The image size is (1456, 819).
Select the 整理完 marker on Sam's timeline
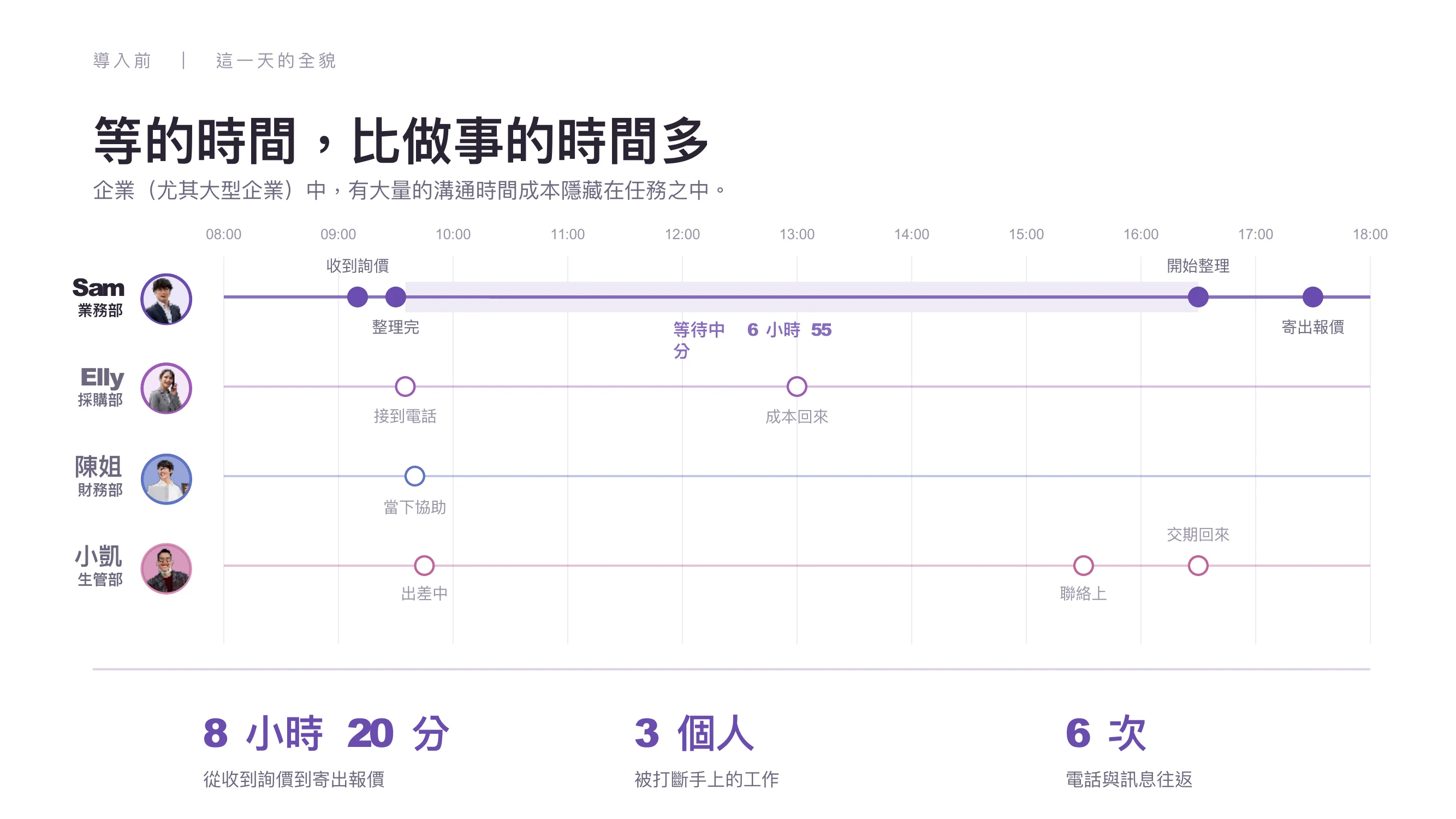(396, 296)
